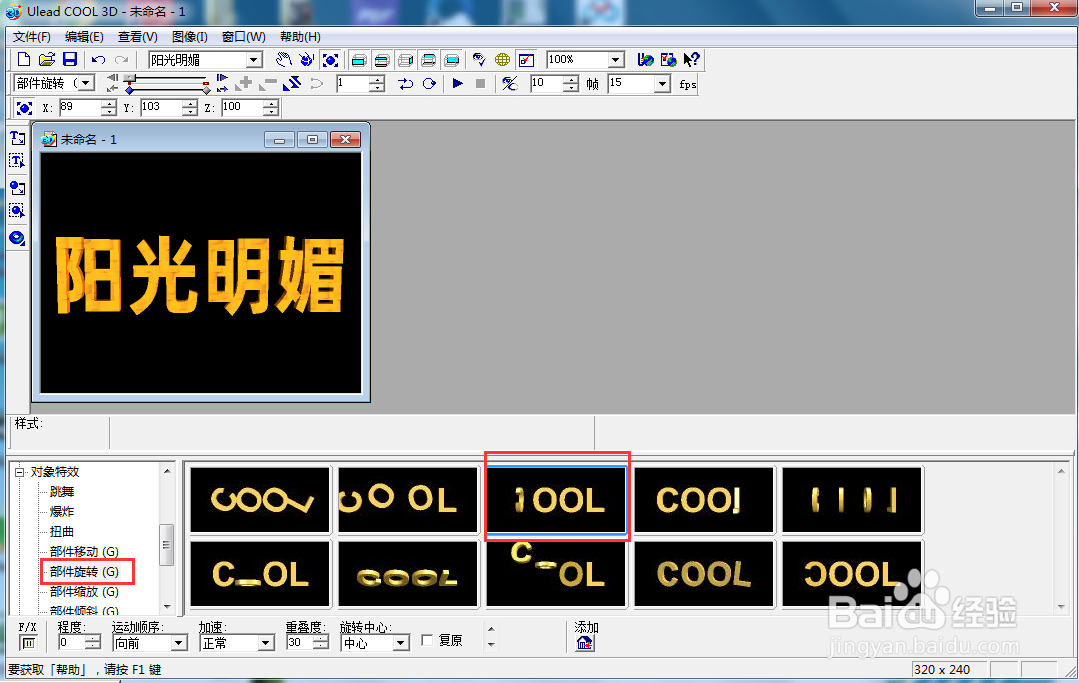Viewport: 1079px width, 683px height.
Task: Toggle loop mode icon
Action: pyautogui.click(x=429, y=84)
